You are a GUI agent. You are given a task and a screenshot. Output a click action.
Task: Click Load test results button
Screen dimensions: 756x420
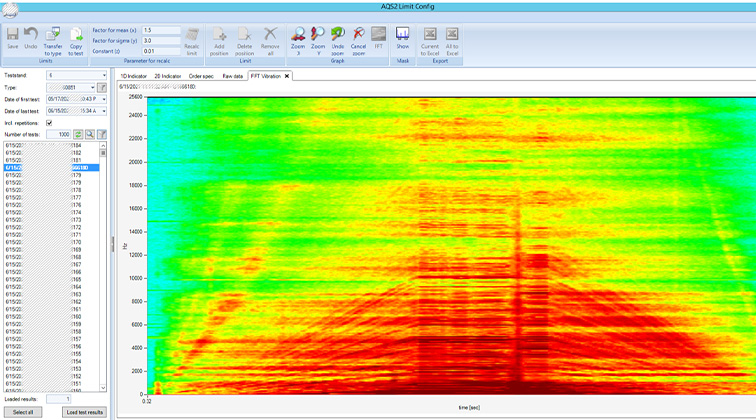(84, 412)
